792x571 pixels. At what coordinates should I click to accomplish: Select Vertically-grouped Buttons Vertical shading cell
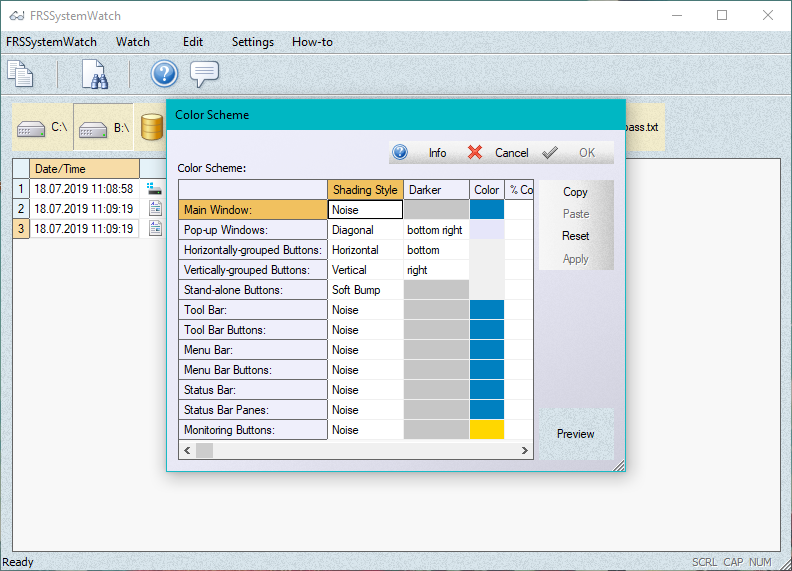(365, 270)
